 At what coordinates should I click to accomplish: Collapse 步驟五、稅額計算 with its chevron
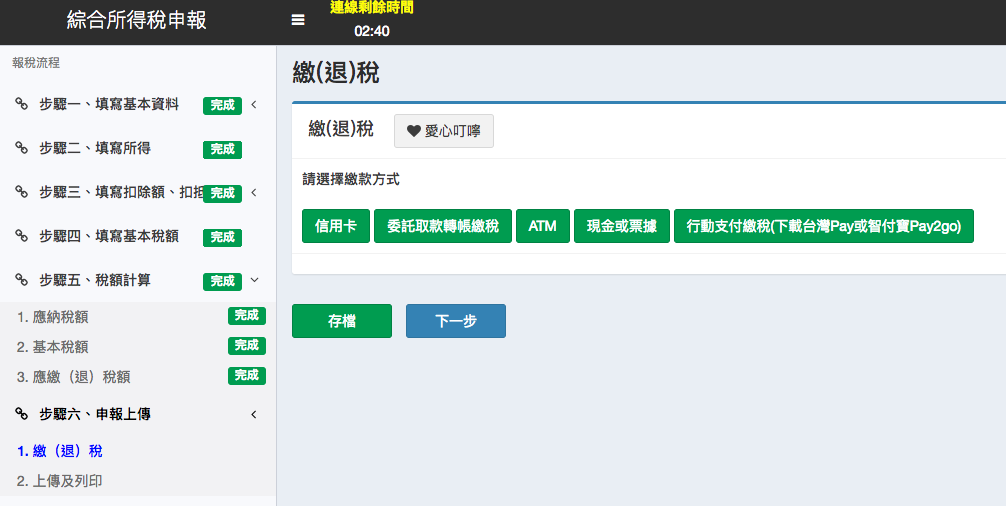click(254, 281)
